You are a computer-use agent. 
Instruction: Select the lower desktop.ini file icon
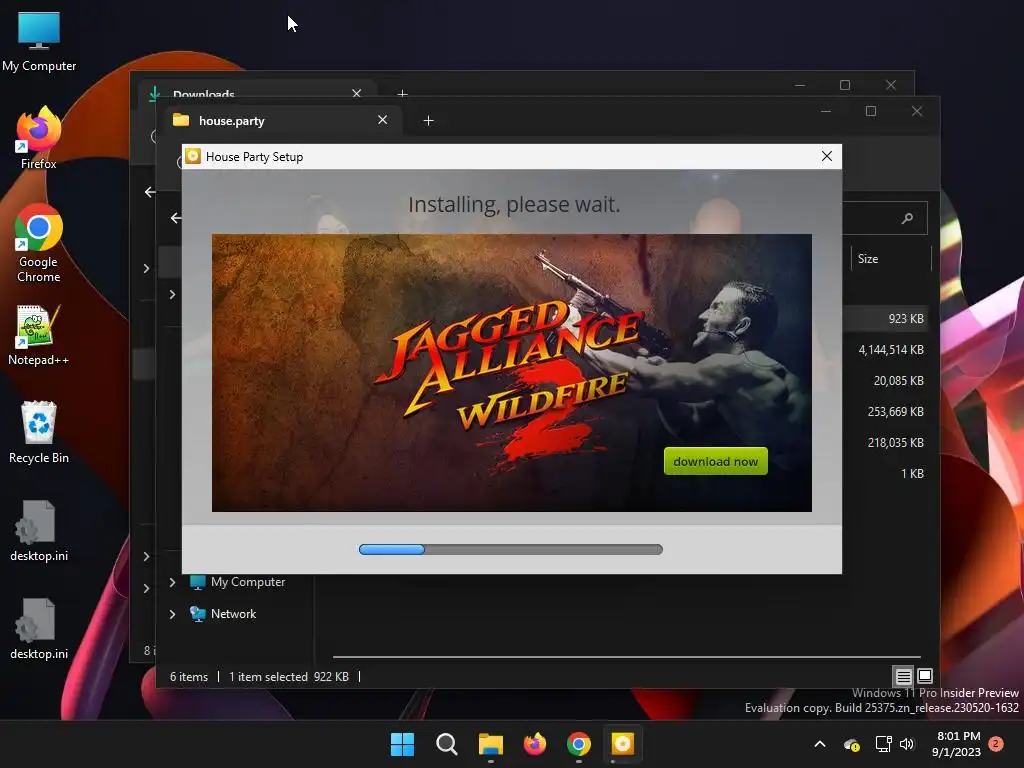coord(39,628)
